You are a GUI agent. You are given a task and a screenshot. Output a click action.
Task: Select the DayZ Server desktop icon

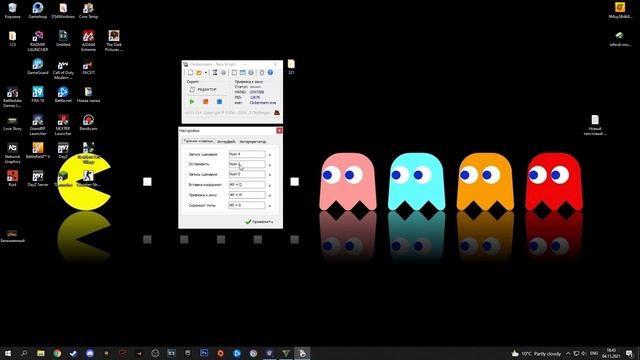click(x=38, y=178)
